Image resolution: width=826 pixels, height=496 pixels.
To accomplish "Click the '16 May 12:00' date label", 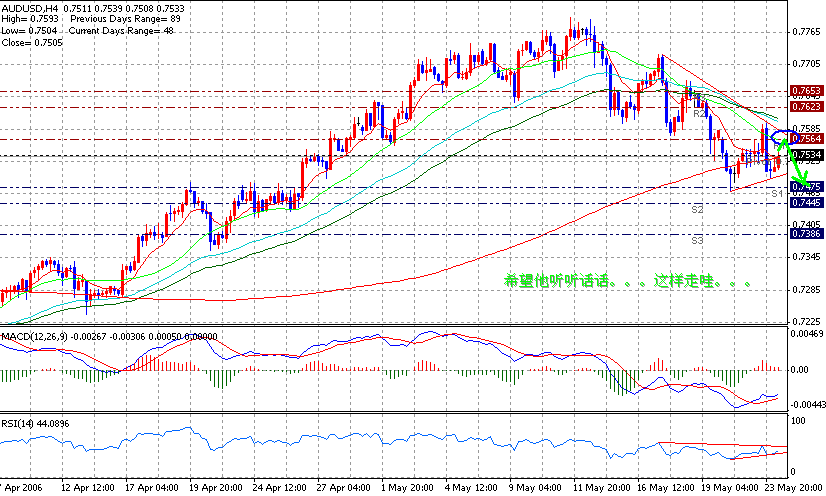I will click(x=665, y=488).
